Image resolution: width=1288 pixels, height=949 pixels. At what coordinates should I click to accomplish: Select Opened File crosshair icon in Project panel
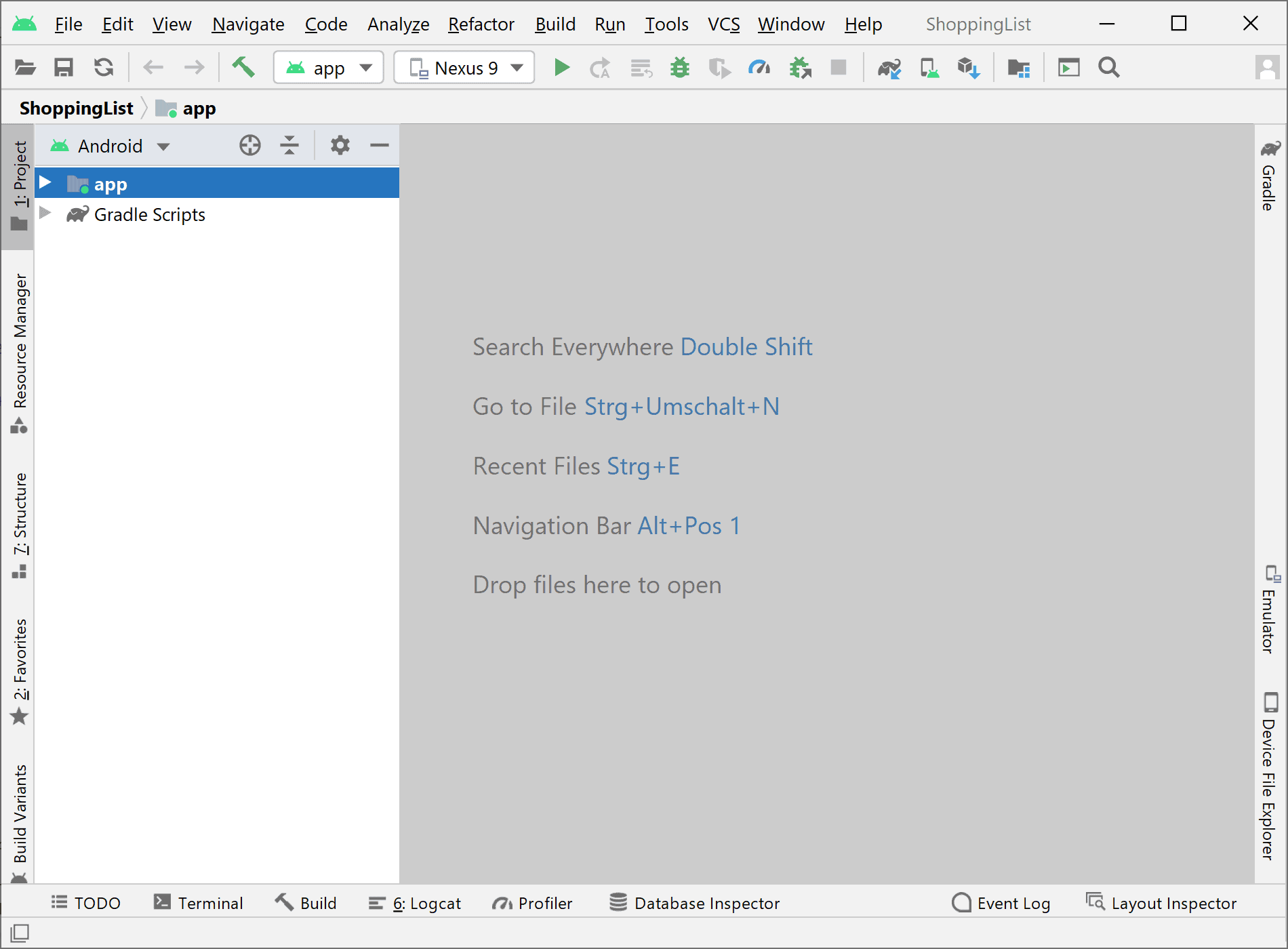tap(250, 145)
